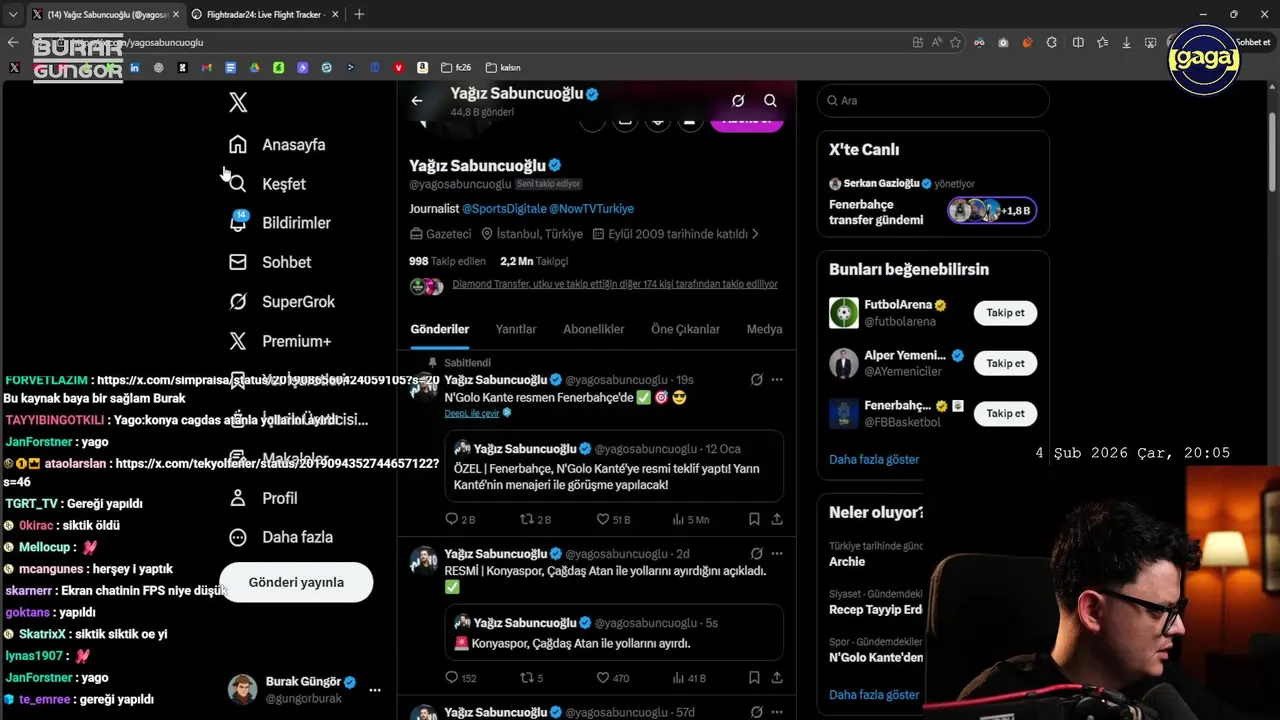Reply to pinned Kante post (2 B)

[x=460, y=520]
